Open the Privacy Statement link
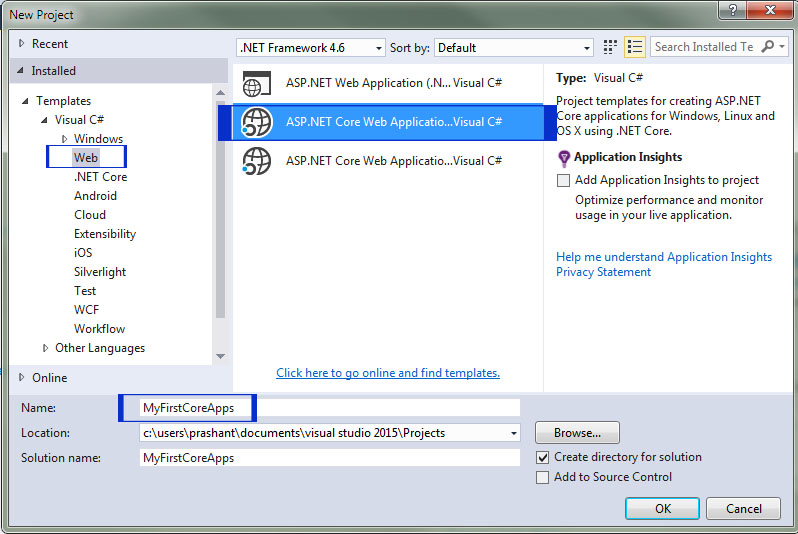This screenshot has width=798, height=534. pos(603,272)
